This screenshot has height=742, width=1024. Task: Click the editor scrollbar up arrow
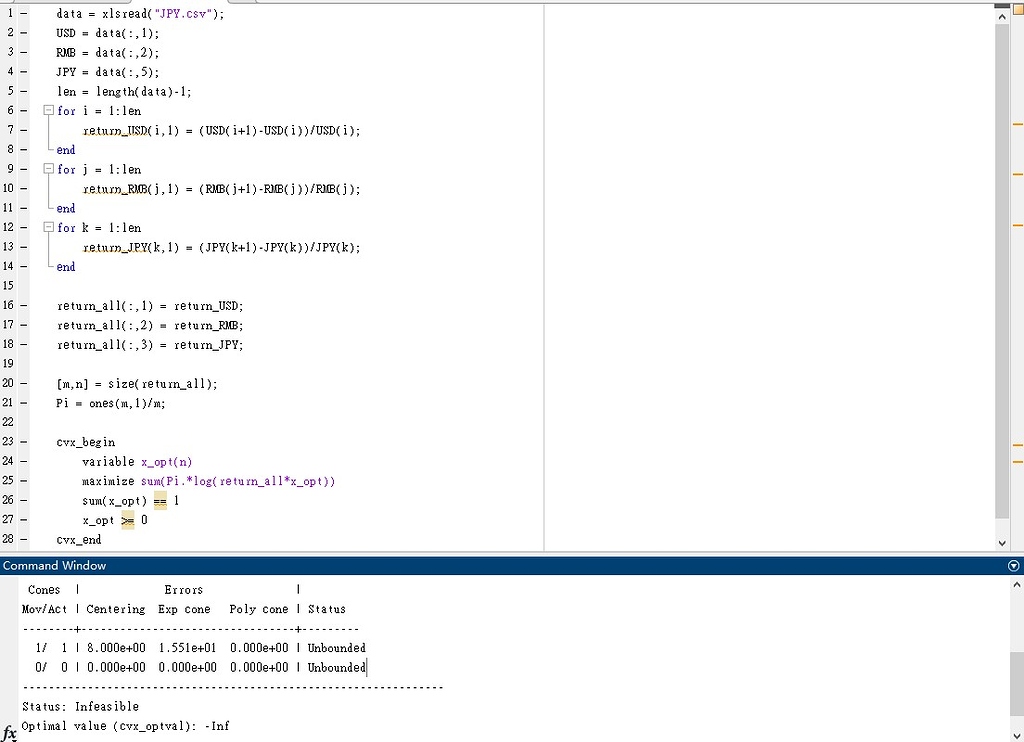click(1002, 17)
